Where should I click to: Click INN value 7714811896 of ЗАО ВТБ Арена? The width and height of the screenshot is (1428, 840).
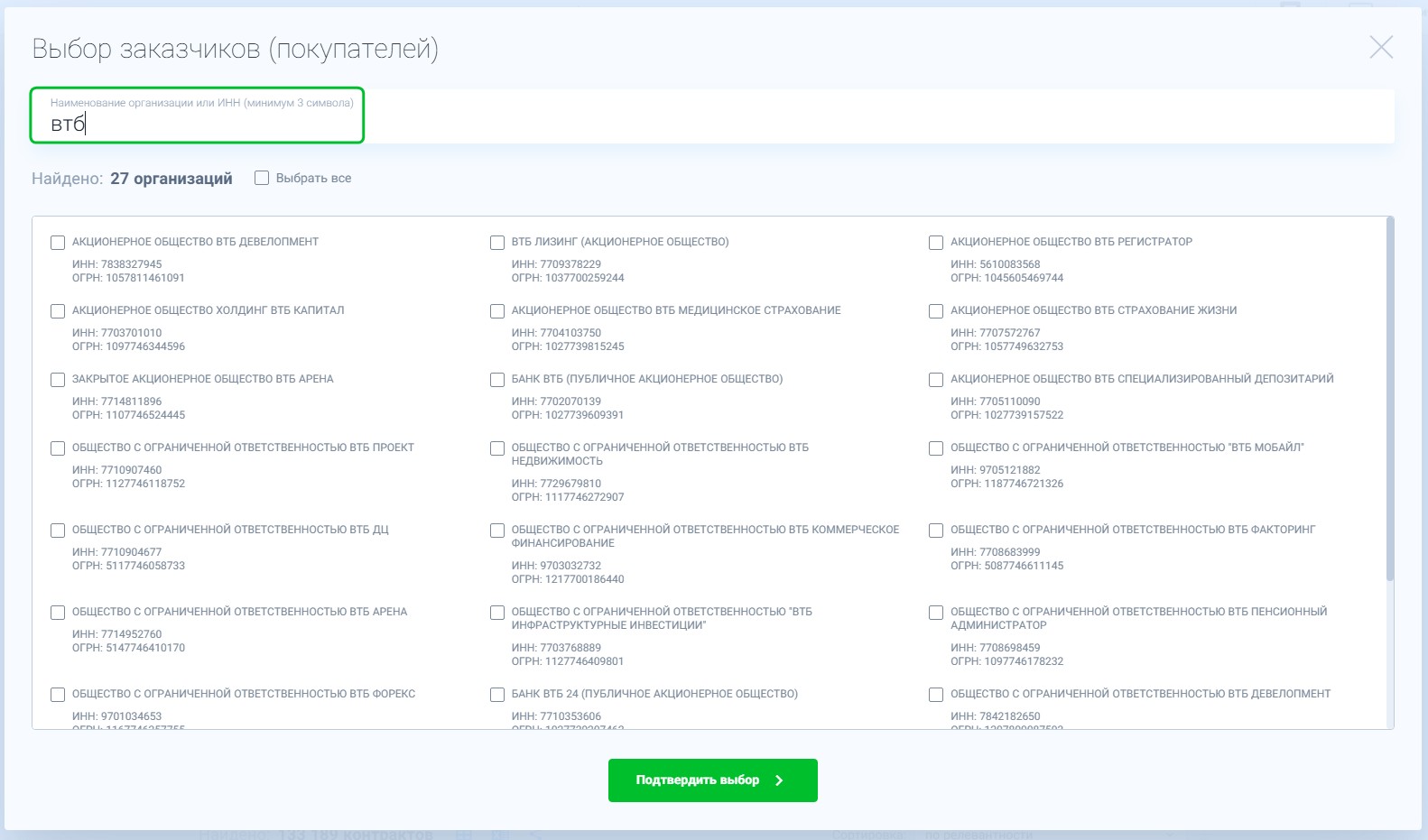pos(132,402)
